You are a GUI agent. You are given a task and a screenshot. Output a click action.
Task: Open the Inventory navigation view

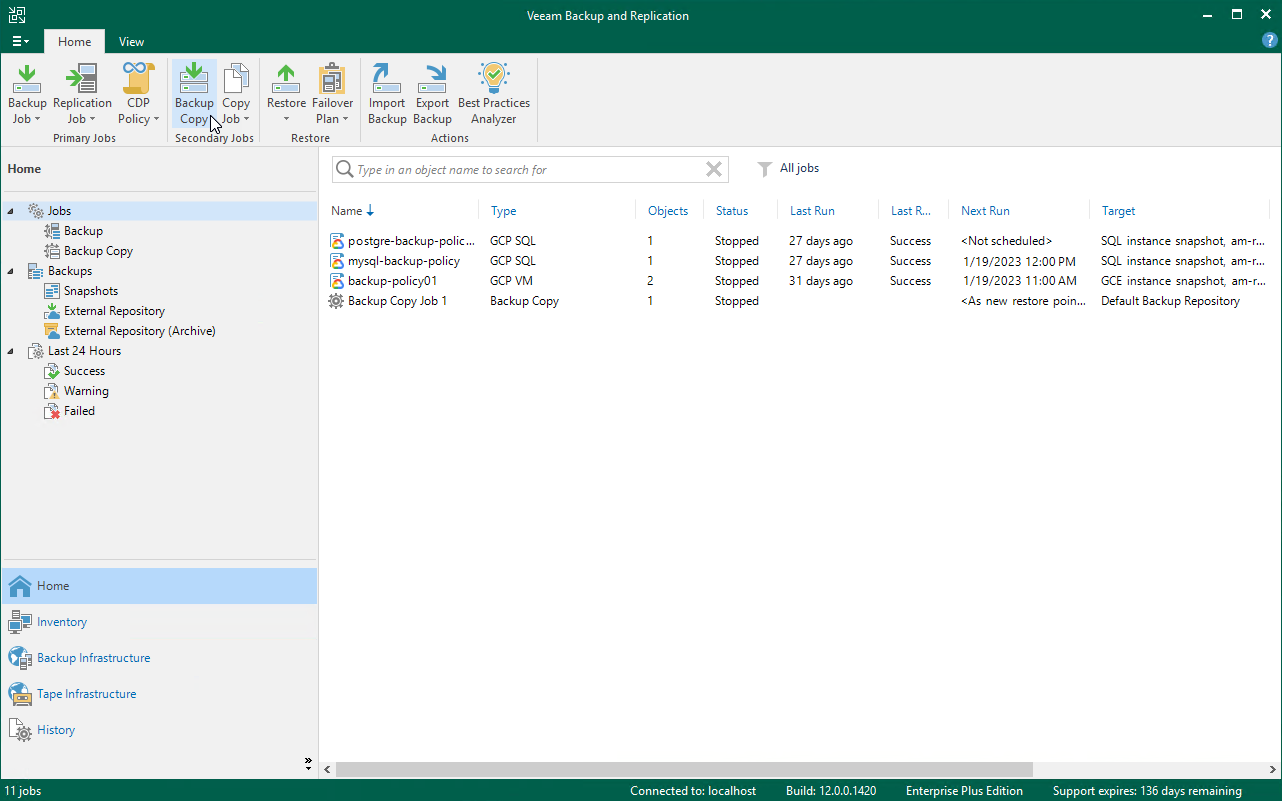[160, 622]
